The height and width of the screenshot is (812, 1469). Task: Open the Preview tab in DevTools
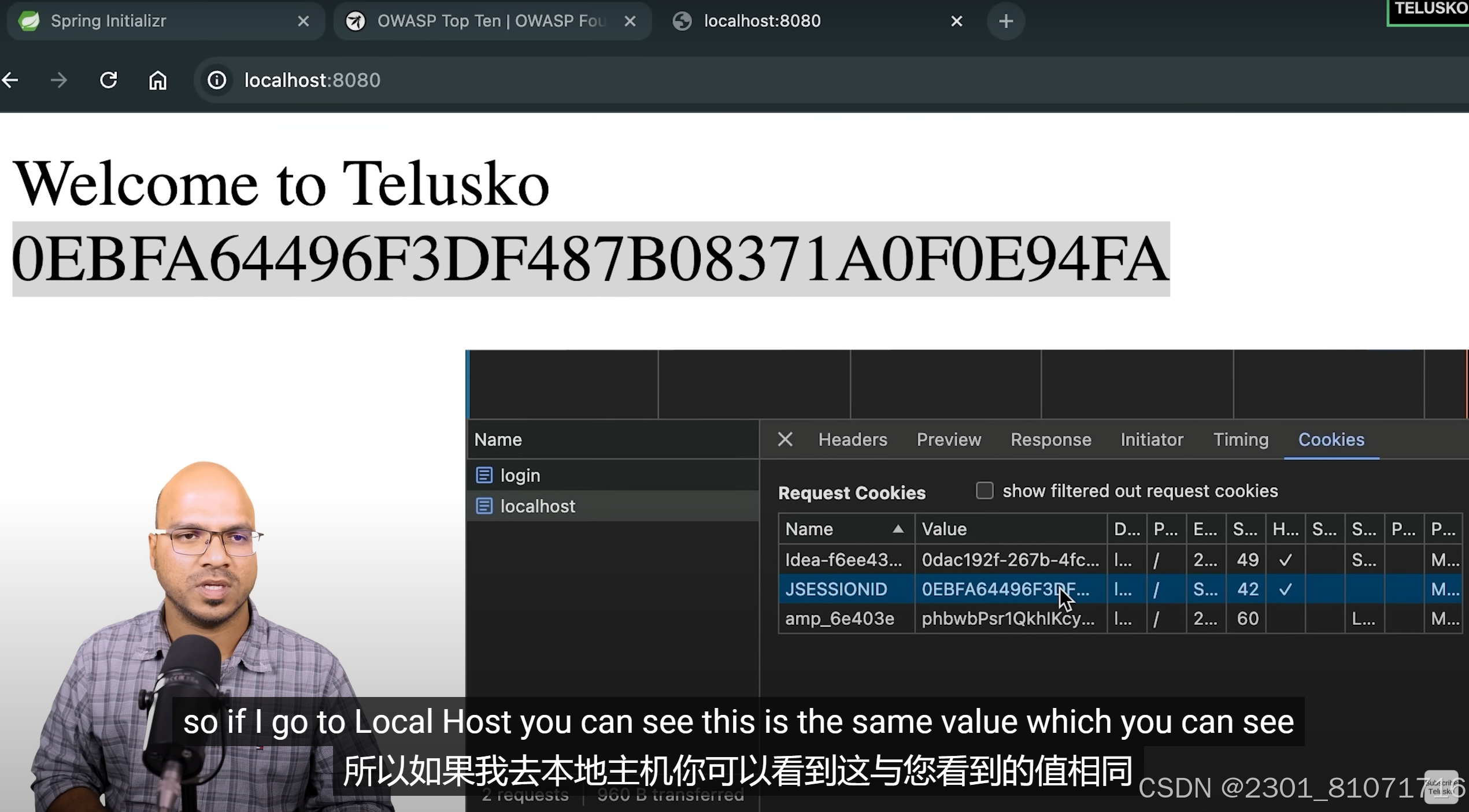click(948, 439)
